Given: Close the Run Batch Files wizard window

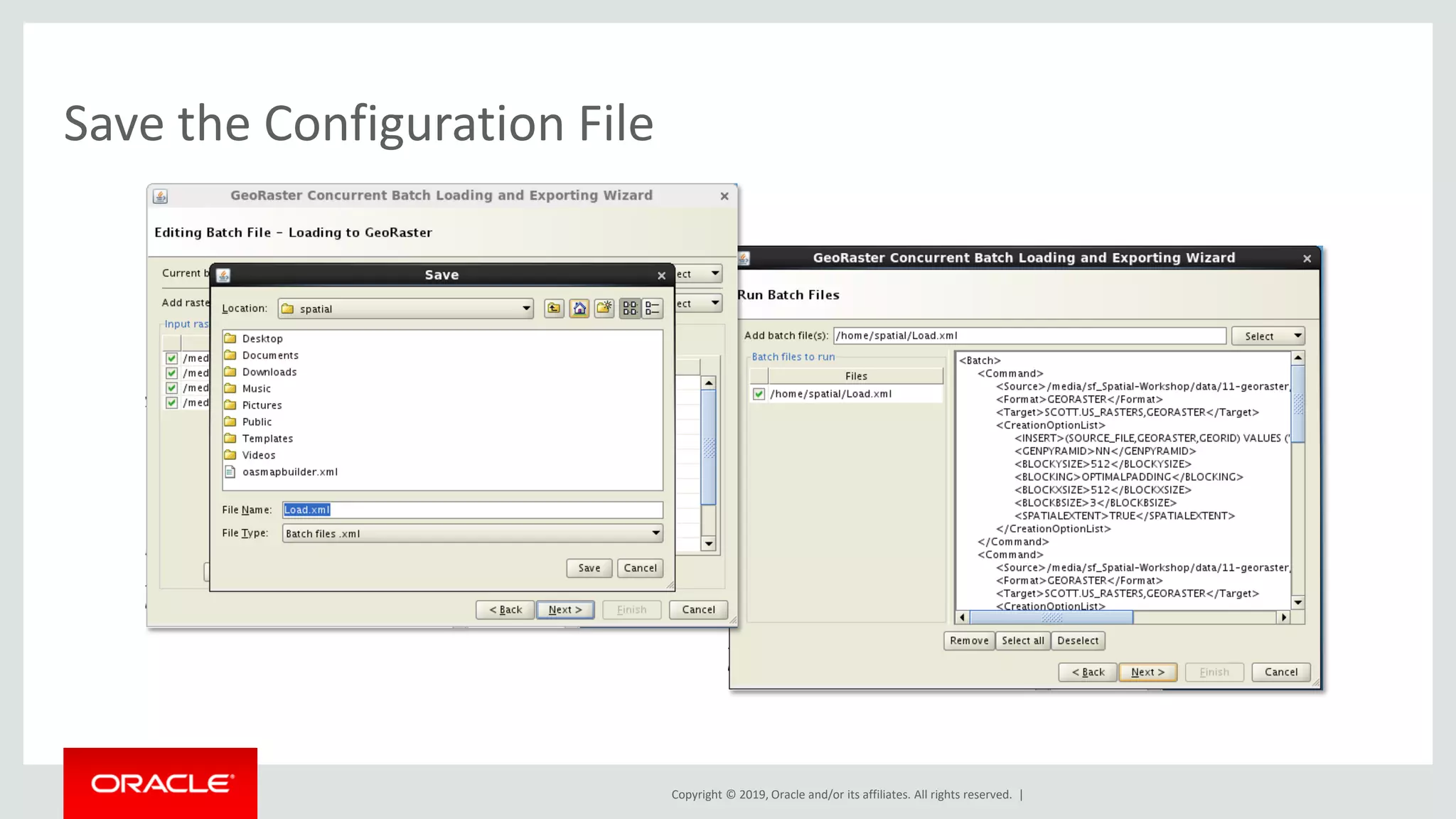Looking at the screenshot, I should [x=1307, y=258].
